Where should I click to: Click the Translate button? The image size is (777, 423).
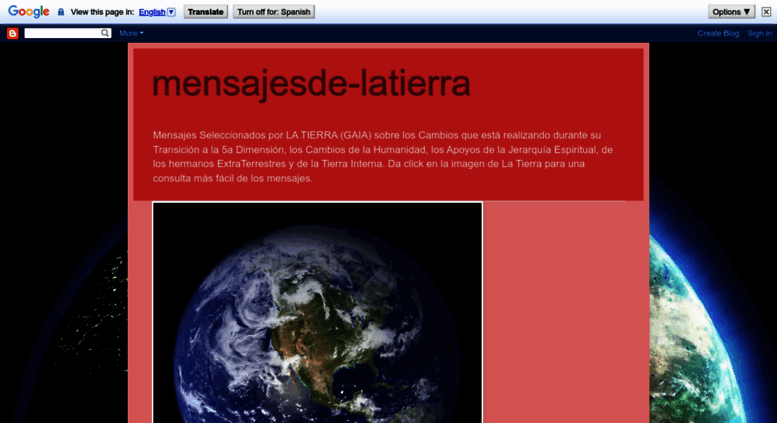tap(206, 12)
